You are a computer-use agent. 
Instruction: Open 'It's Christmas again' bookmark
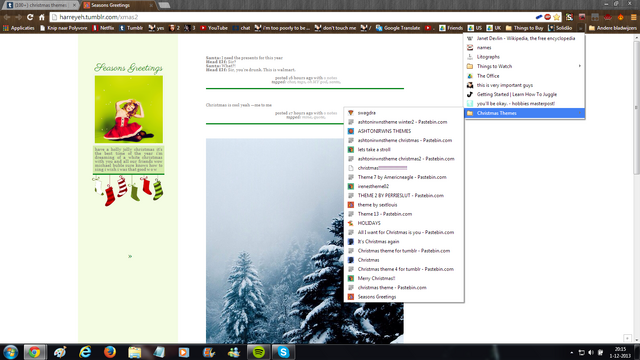404,242
